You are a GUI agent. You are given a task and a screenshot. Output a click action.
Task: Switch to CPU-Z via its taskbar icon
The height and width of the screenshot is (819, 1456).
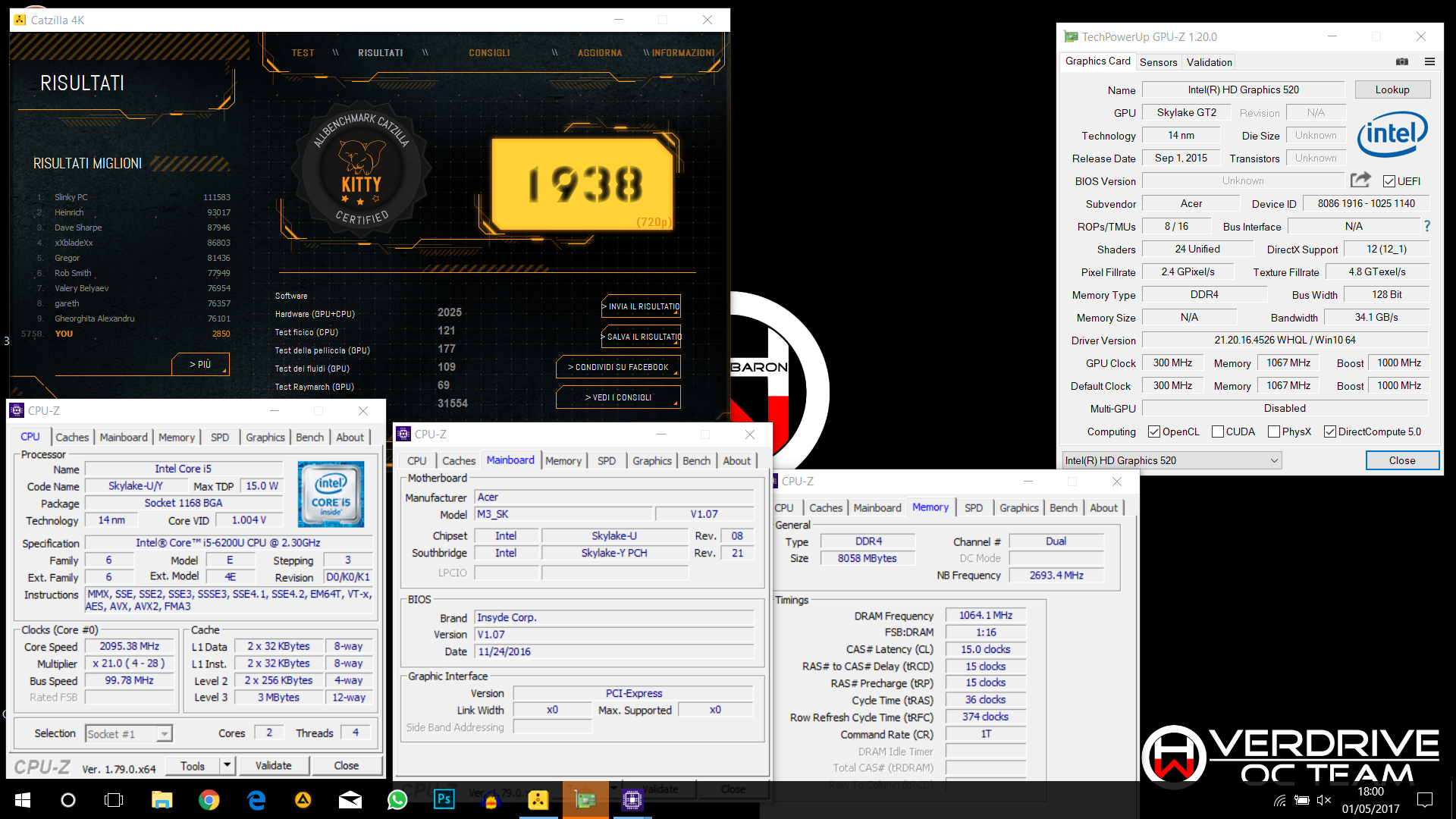(632, 800)
